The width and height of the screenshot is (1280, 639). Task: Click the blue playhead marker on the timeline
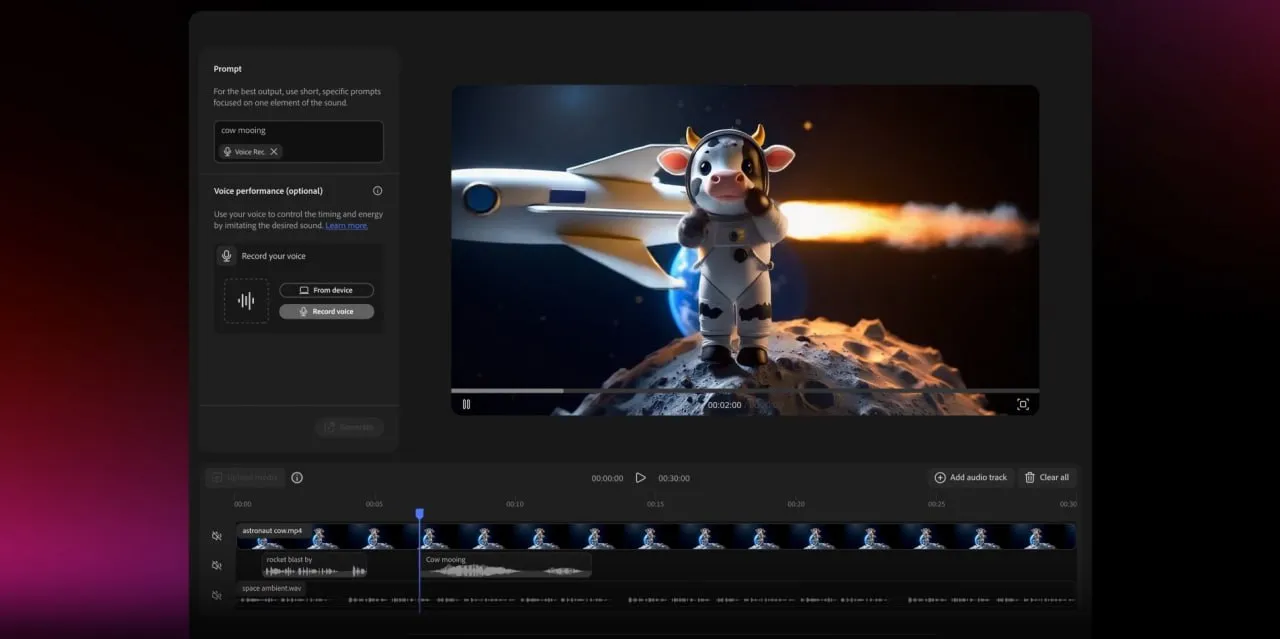420,512
